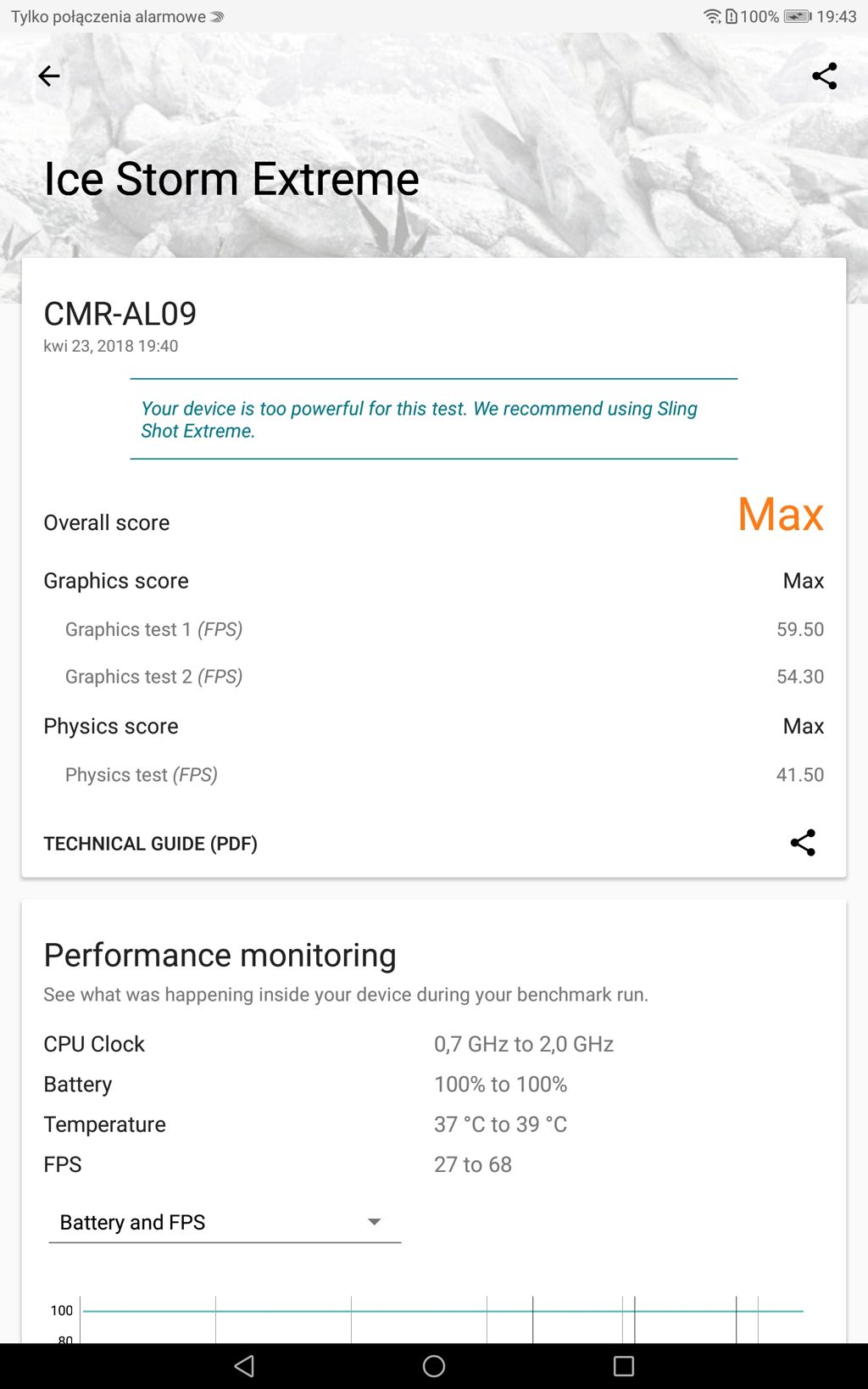Tap the Graphics test 2 (FPS) row
Image resolution: width=868 pixels, height=1389 pixels.
pos(432,677)
